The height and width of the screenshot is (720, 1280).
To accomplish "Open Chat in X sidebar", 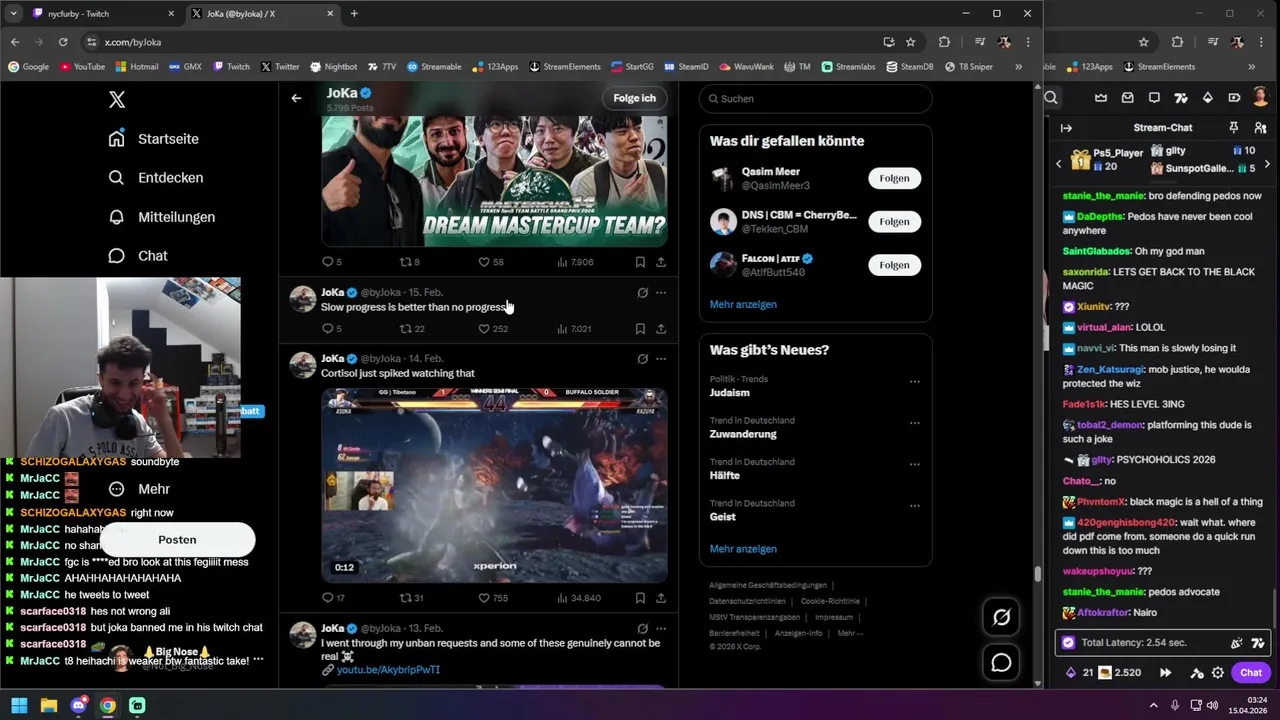I will click(x=137, y=256).
